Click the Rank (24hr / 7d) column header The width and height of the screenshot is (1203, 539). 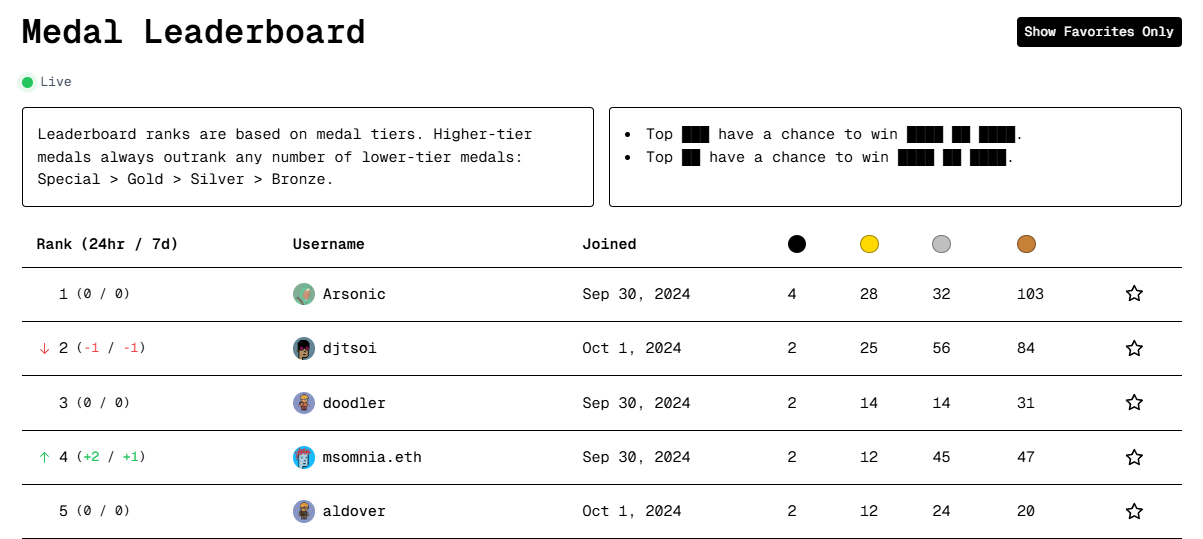[x=107, y=244]
